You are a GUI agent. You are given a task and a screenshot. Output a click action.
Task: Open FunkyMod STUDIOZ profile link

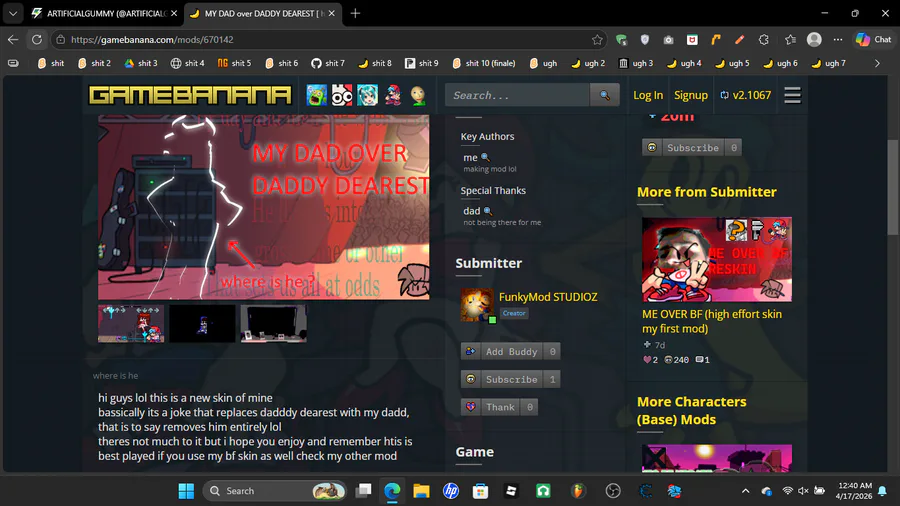pos(548,297)
